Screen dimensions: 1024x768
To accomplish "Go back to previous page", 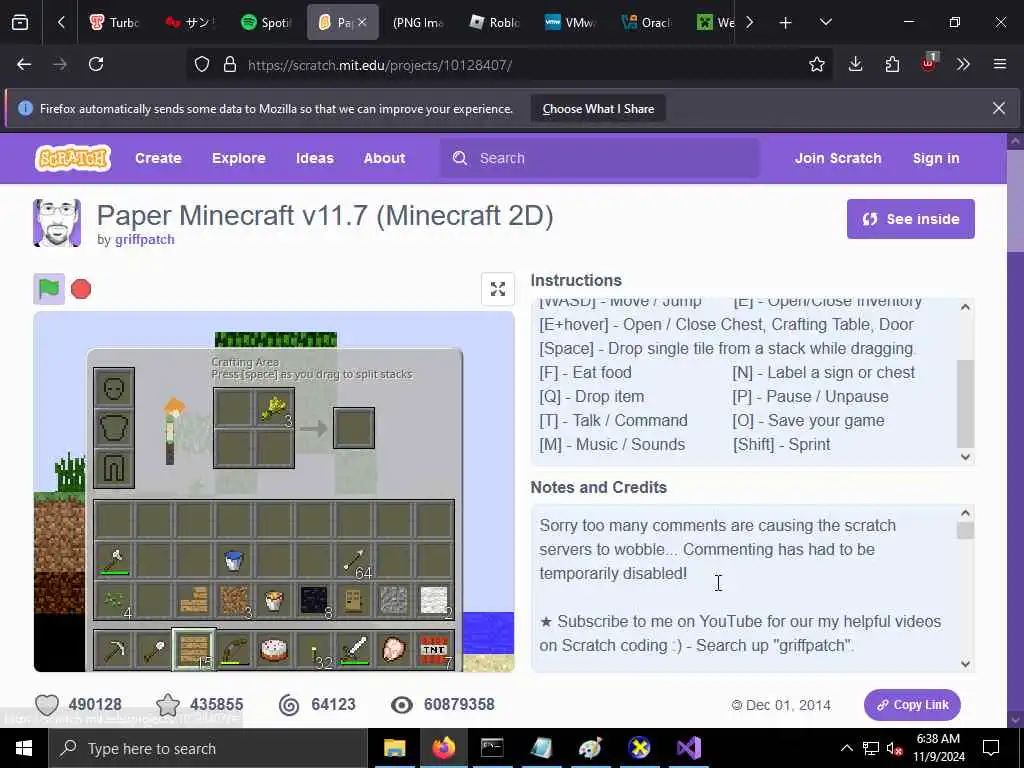I will (24, 64).
